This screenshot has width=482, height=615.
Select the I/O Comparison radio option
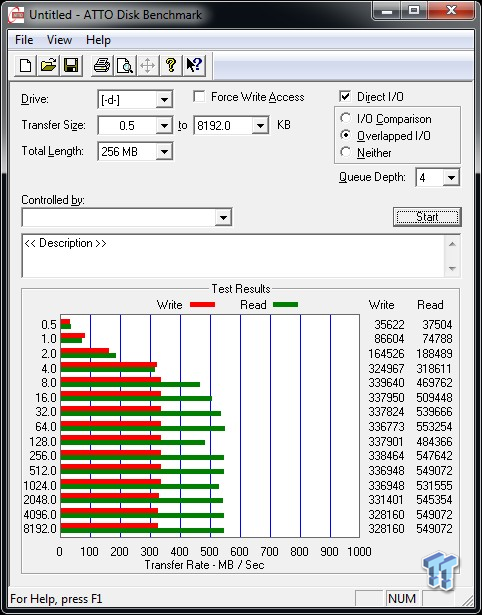pyautogui.click(x=346, y=118)
